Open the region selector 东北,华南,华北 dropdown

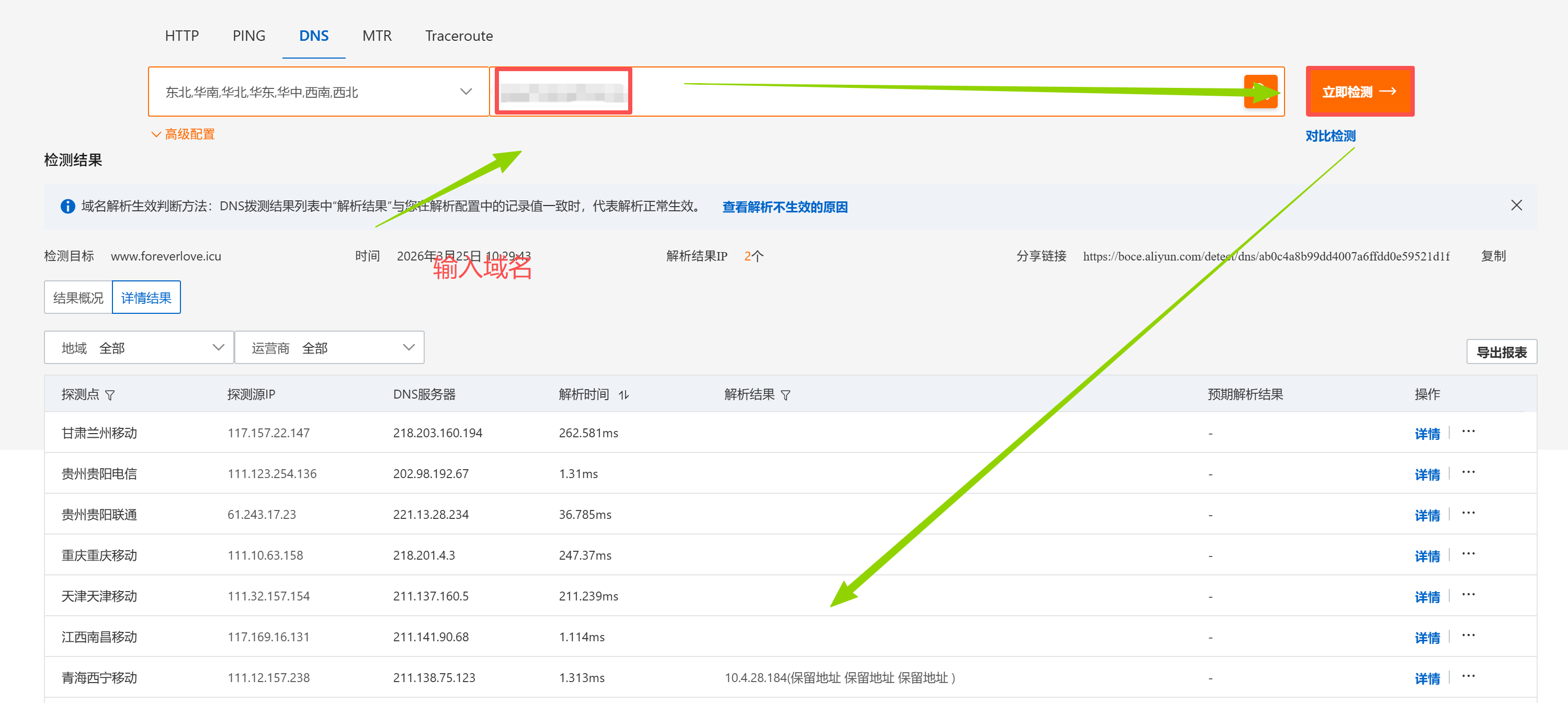click(x=319, y=92)
